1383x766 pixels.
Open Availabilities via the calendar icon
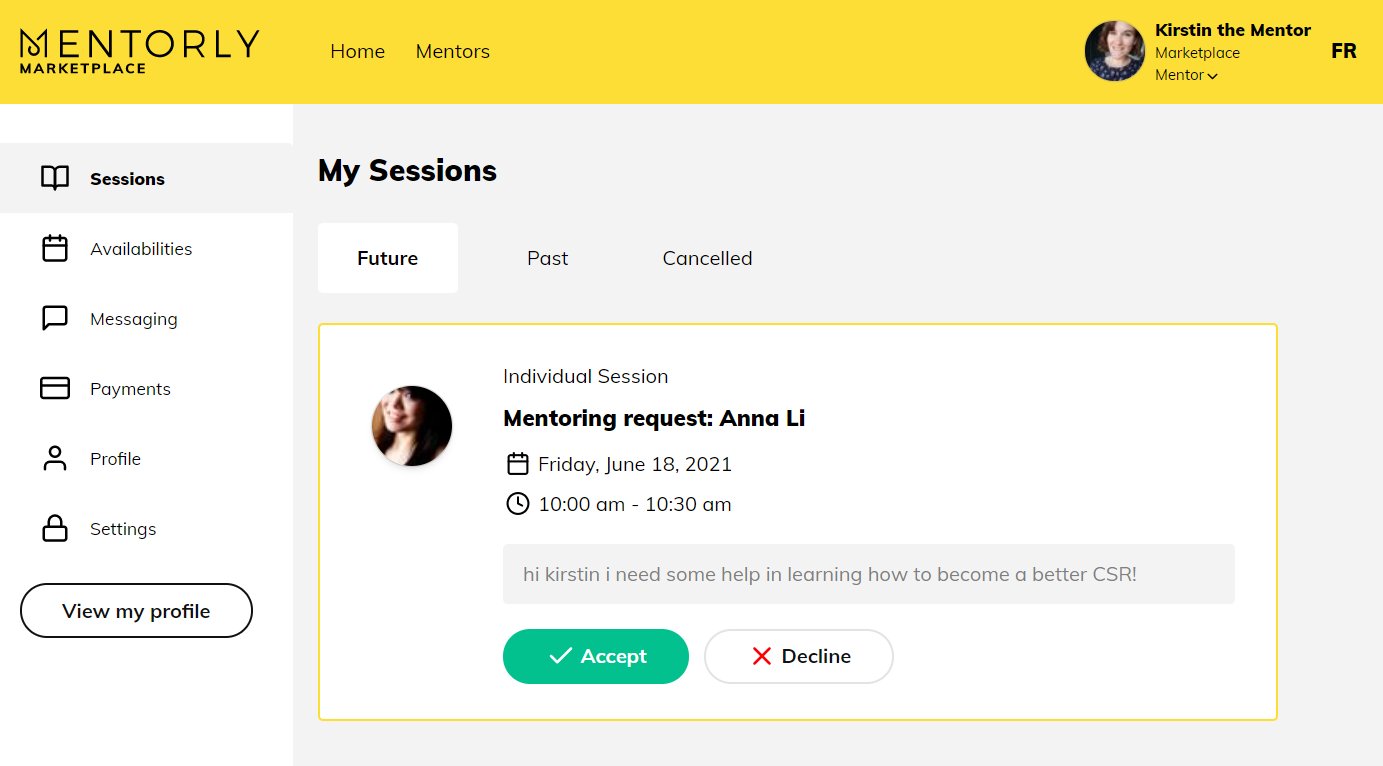55,248
